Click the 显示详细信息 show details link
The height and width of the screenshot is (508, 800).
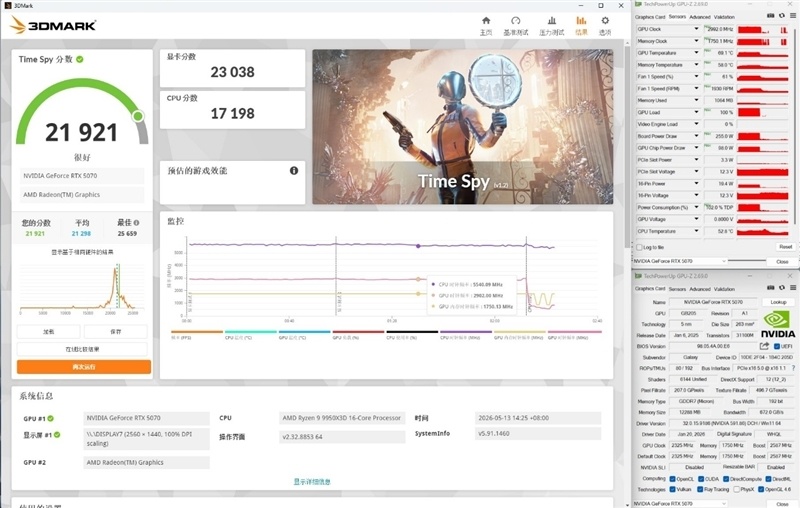[312, 481]
